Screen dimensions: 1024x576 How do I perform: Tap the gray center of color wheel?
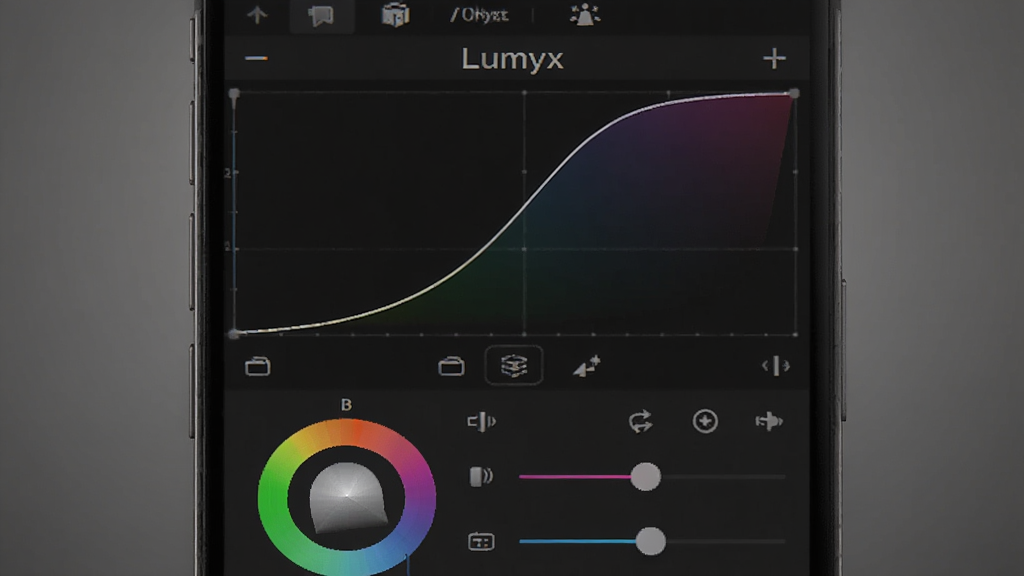click(347, 496)
